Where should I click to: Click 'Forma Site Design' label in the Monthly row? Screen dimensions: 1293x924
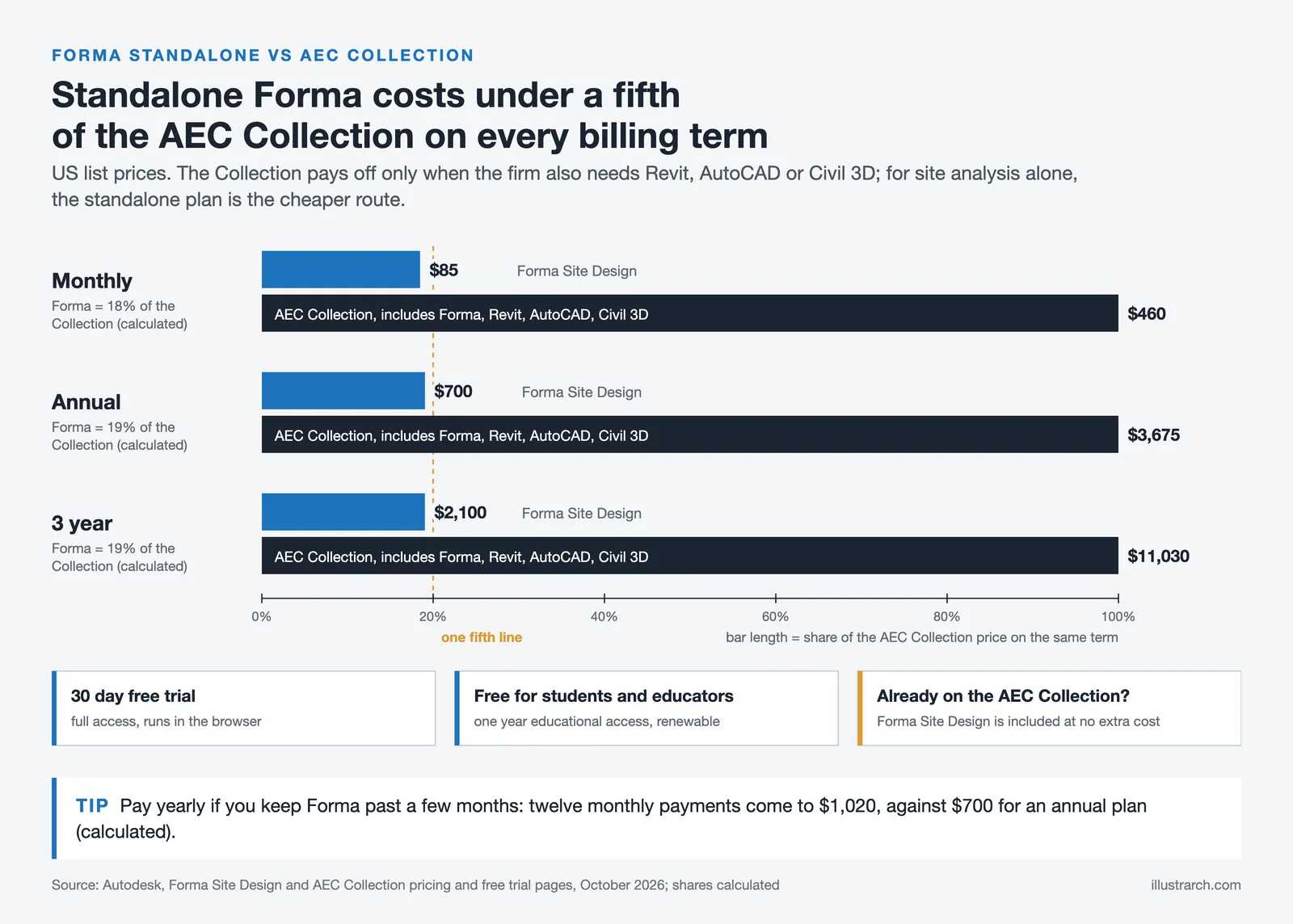[x=577, y=271]
